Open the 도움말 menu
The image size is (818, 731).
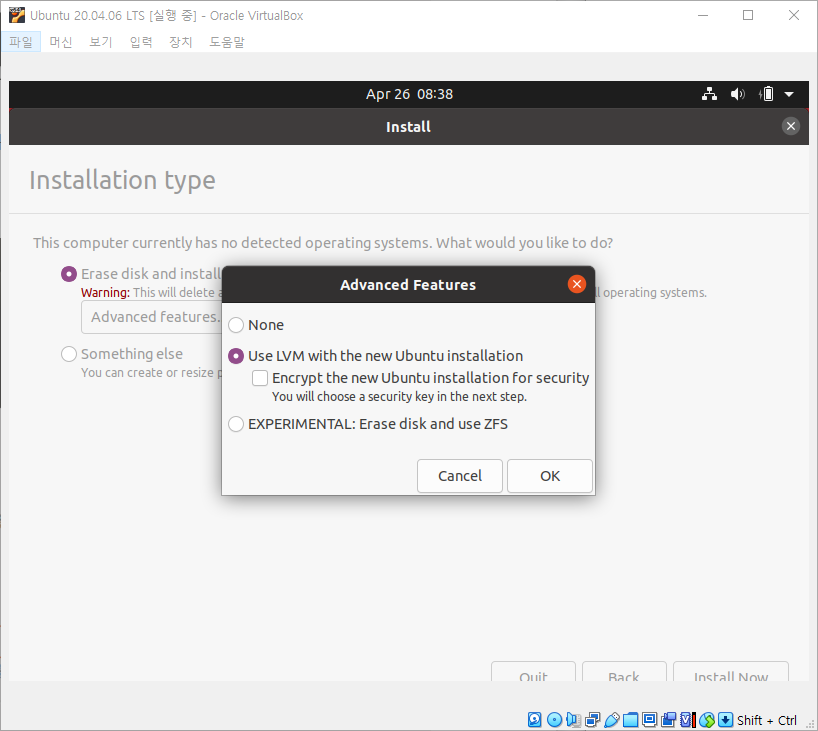227,42
